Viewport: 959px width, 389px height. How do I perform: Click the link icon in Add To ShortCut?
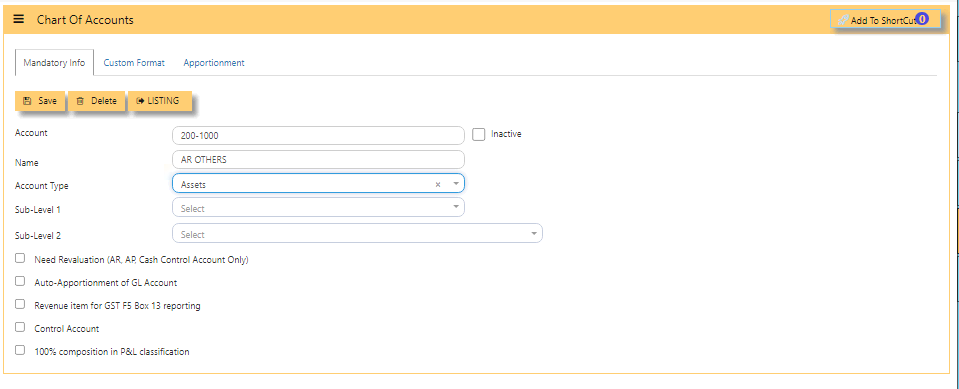pyautogui.click(x=843, y=20)
